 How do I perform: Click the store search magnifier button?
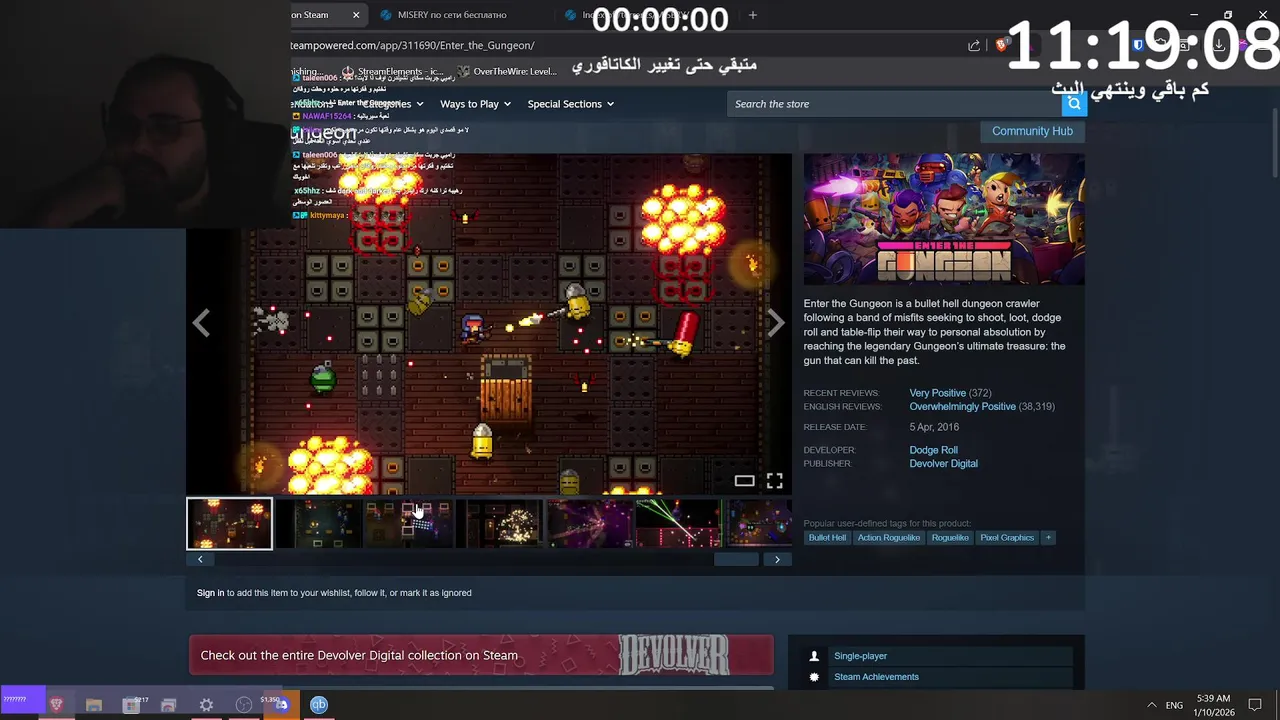[1074, 104]
